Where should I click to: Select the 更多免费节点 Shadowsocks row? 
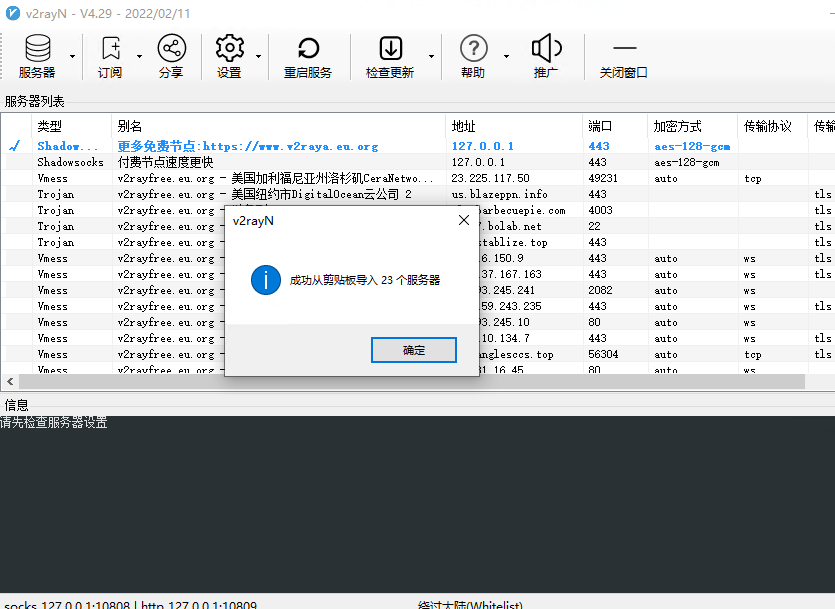(418, 146)
